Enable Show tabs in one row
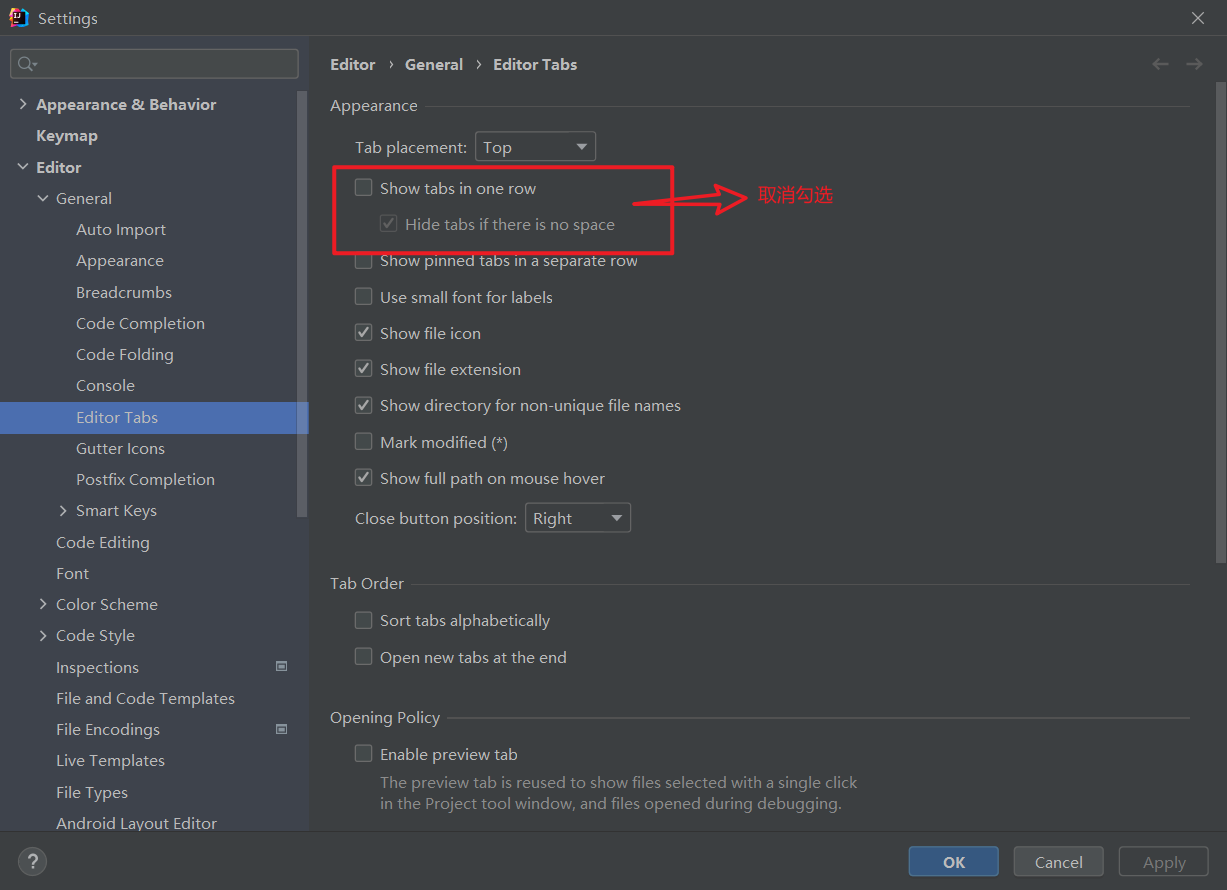 [364, 188]
